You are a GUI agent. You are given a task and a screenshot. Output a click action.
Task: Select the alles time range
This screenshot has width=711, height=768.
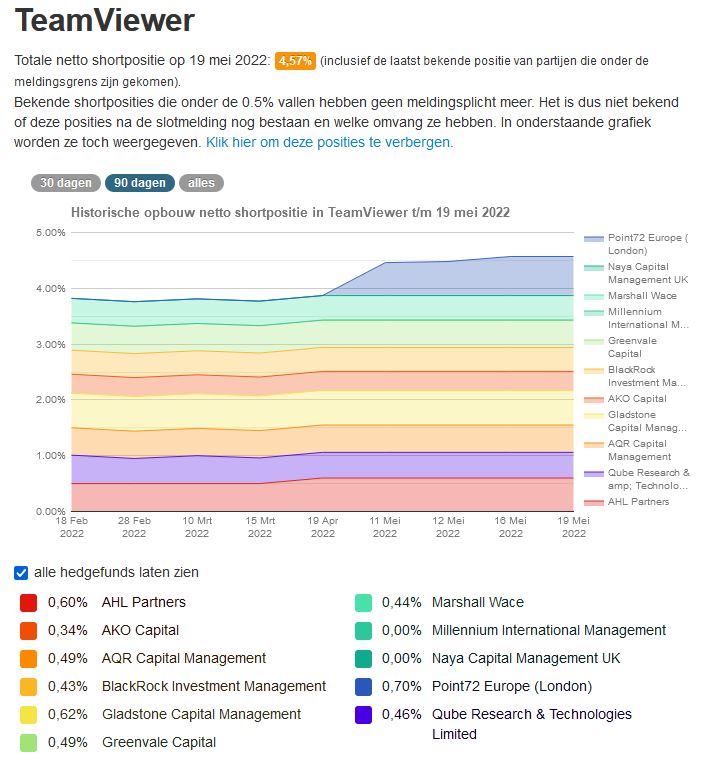click(201, 183)
